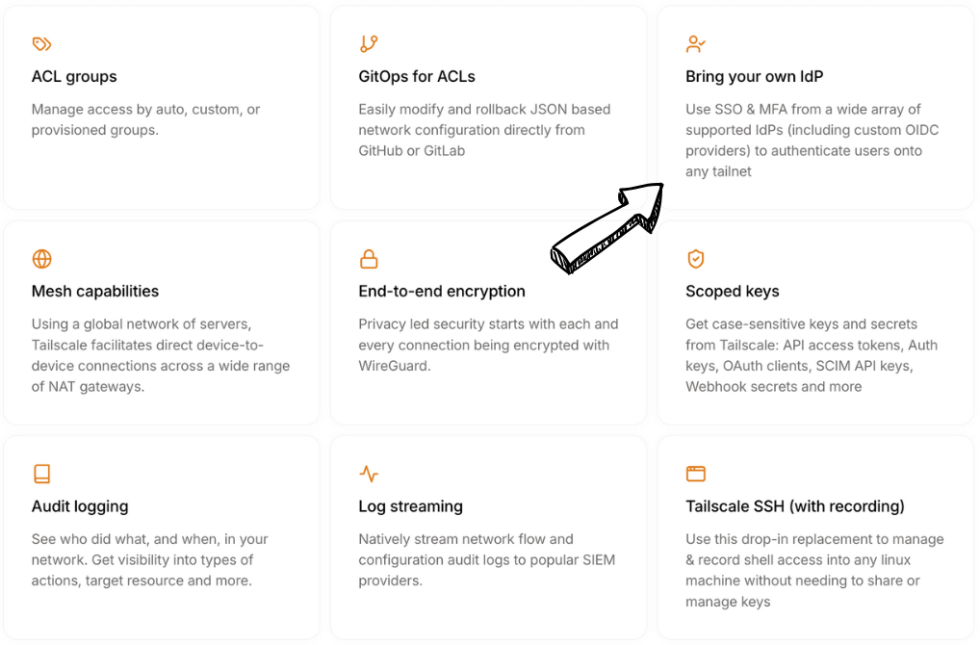Click the Tailscale SSH terminal window icon

point(695,474)
